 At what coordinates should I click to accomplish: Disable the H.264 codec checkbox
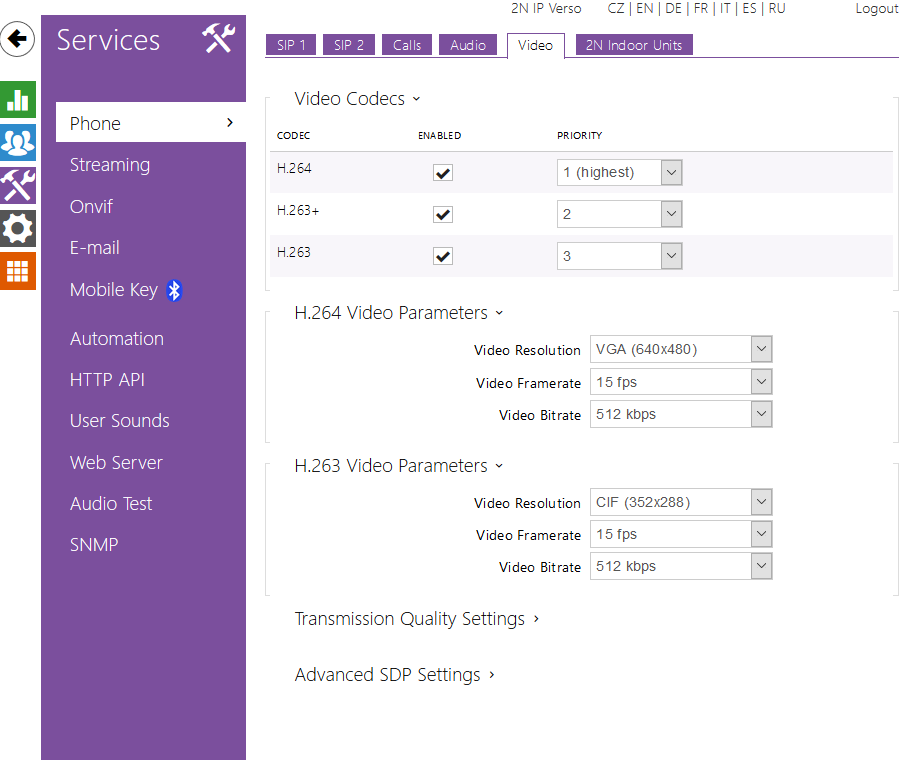(x=443, y=173)
